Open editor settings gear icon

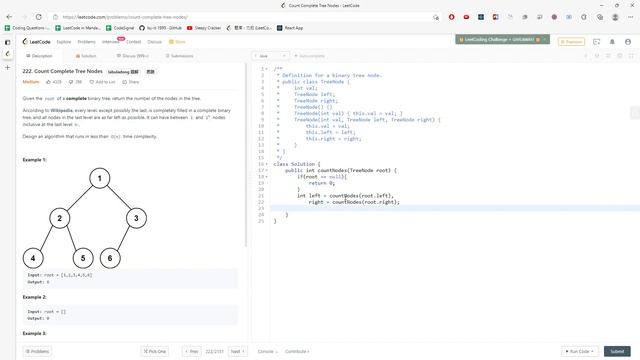coord(620,56)
